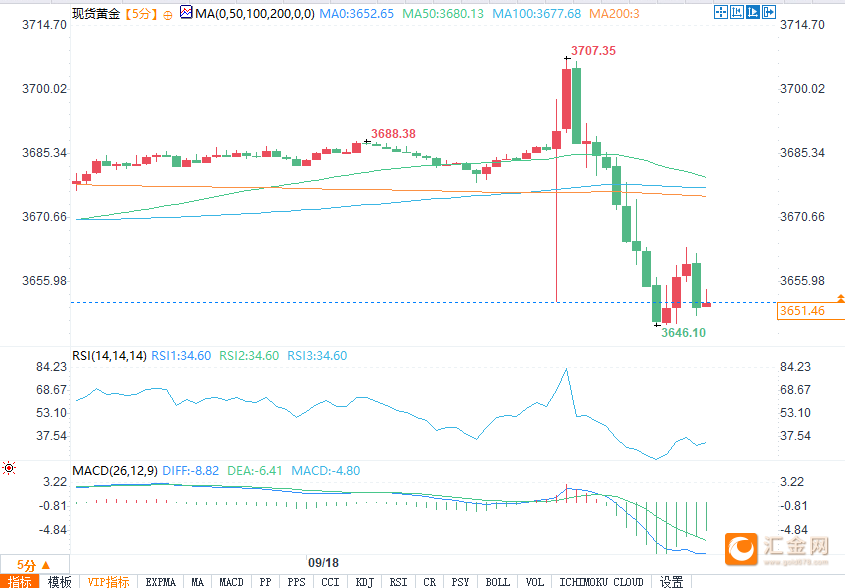This screenshot has width=845, height=588.
Task: Click the crosshair cursor icon
Action: click(x=721, y=12)
